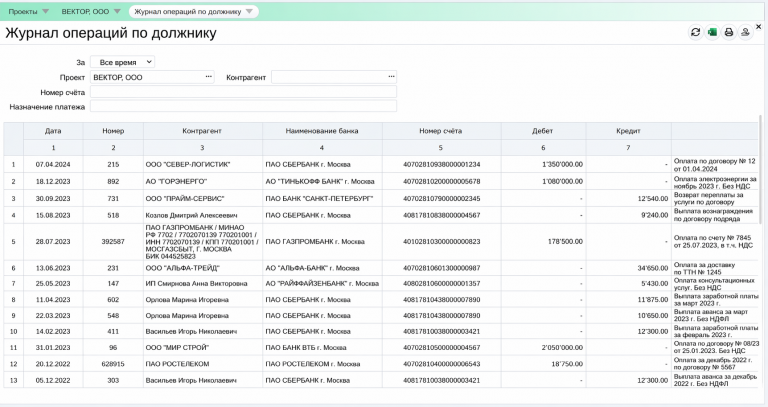Screen dimensions: 768x407
Task: Open the Проекты breadcrumb tab
Action: click(23, 11)
